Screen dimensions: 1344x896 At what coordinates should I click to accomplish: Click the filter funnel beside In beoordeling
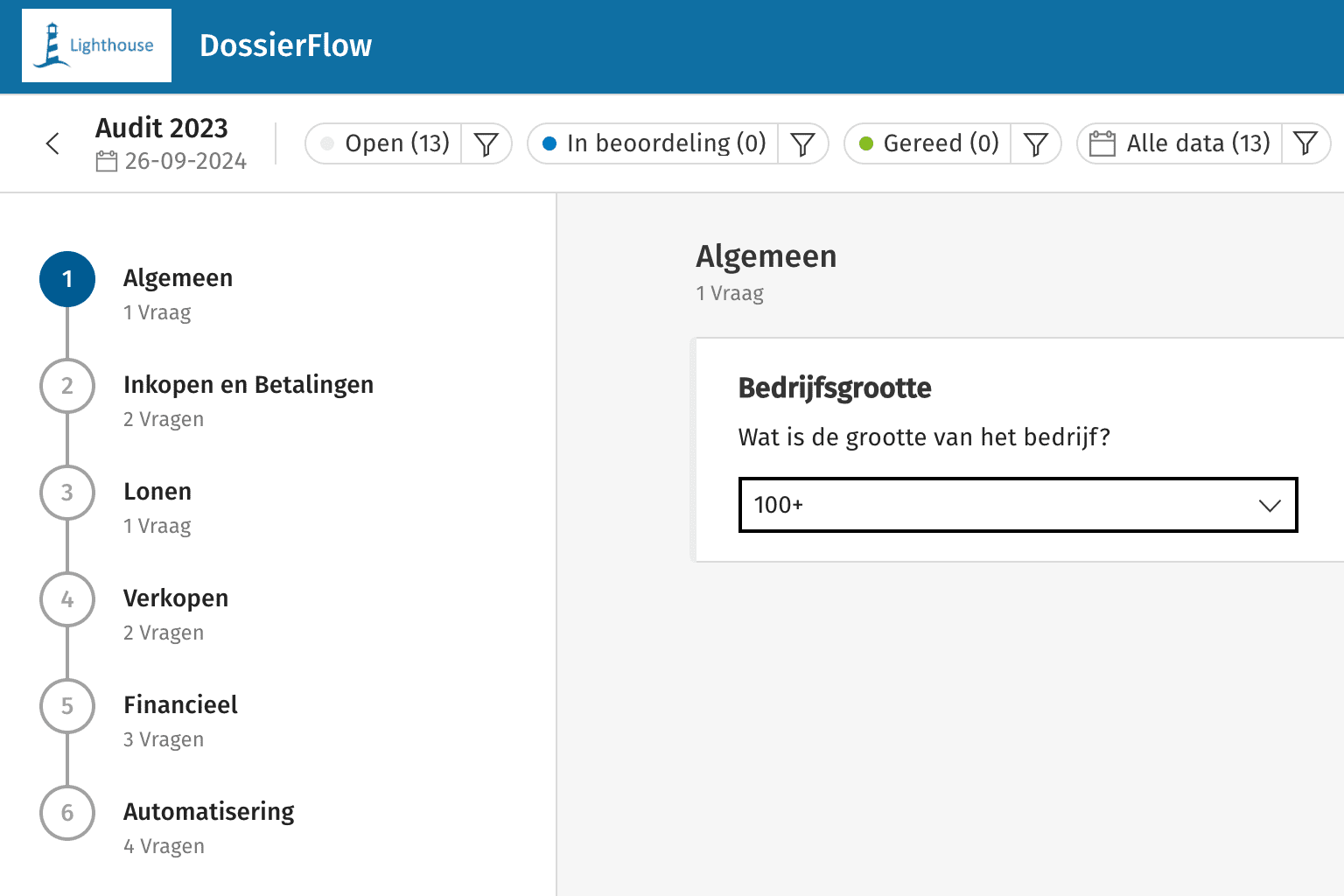(x=802, y=143)
